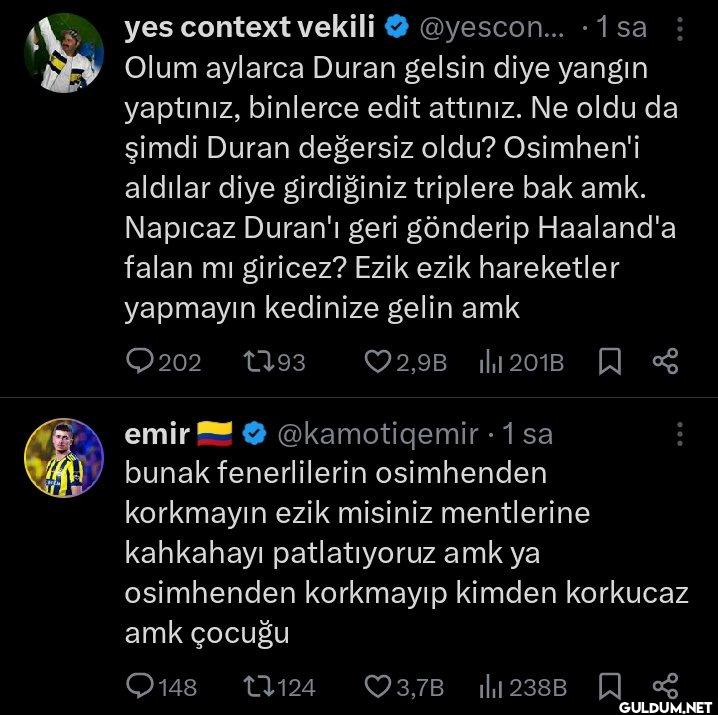This screenshot has width=718, height=715.
Task: Reply to emir's tweet with 148 replies
Action: click(x=139, y=686)
